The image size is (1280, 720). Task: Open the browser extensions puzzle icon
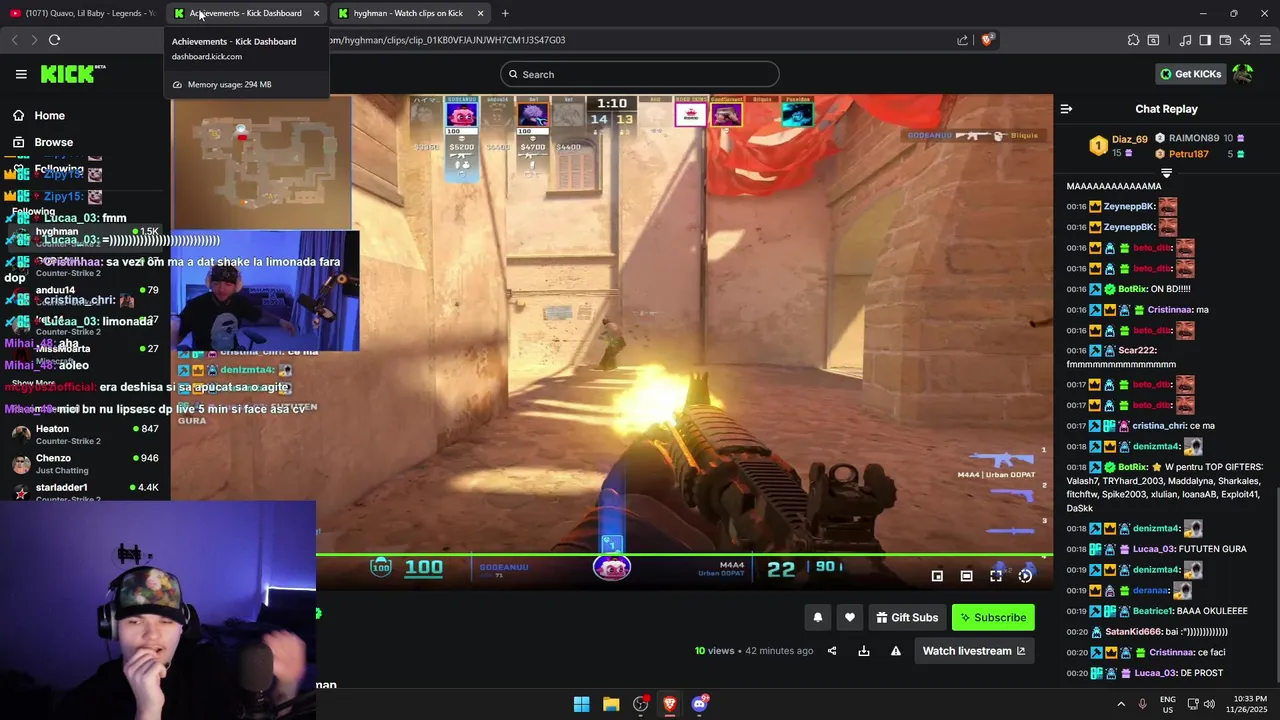[1133, 40]
